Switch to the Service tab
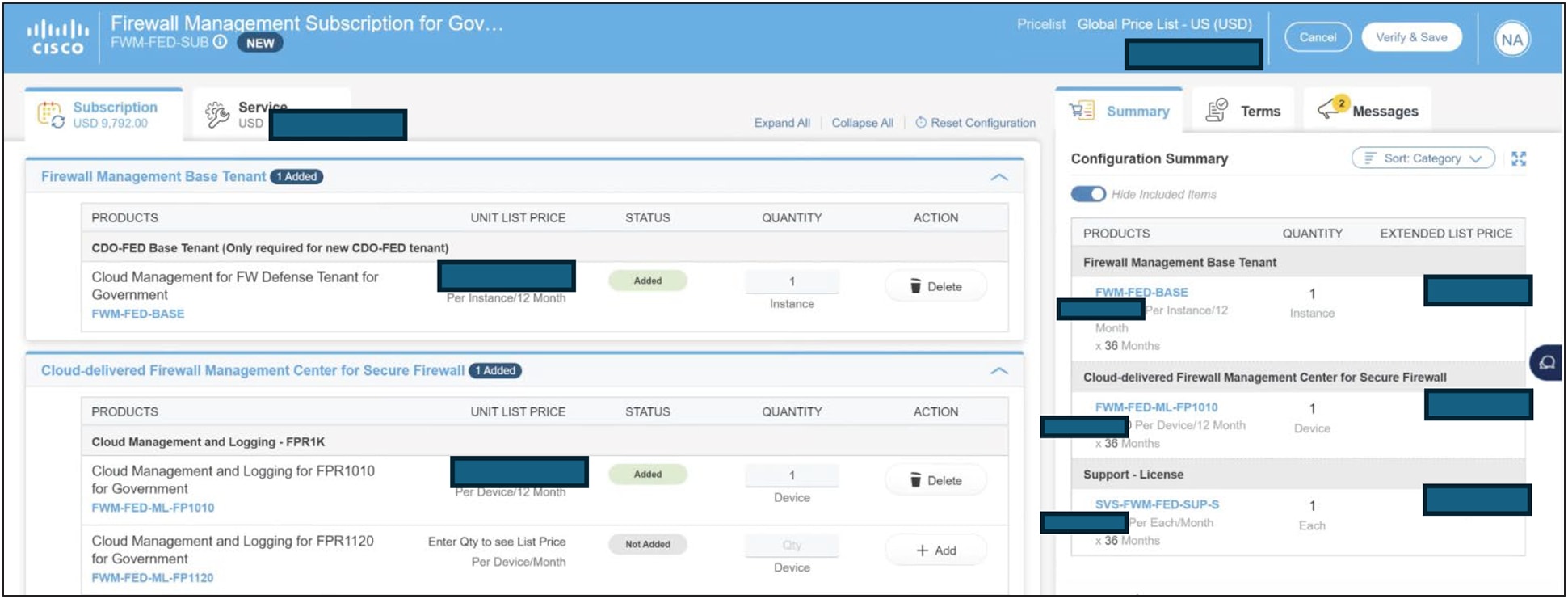The width and height of the screenshot is (1568, 599). pyautogui.click(x=271, y=114)
